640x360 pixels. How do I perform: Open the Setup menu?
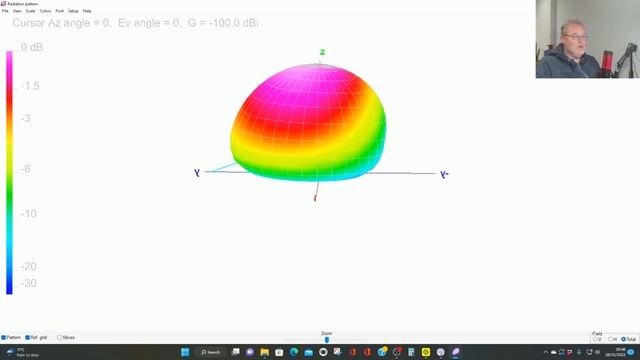(73, 11)
